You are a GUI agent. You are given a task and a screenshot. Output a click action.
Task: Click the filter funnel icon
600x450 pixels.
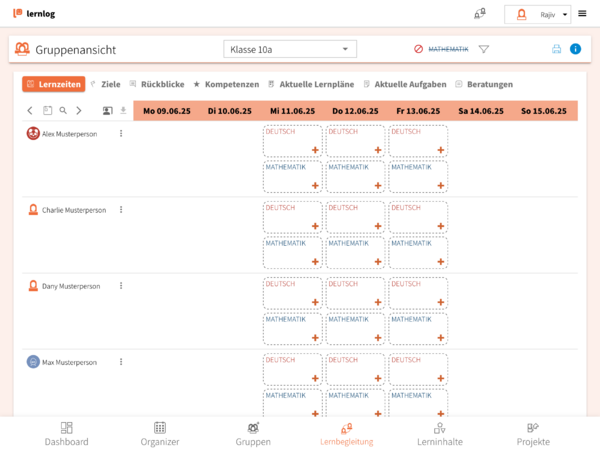483,49
